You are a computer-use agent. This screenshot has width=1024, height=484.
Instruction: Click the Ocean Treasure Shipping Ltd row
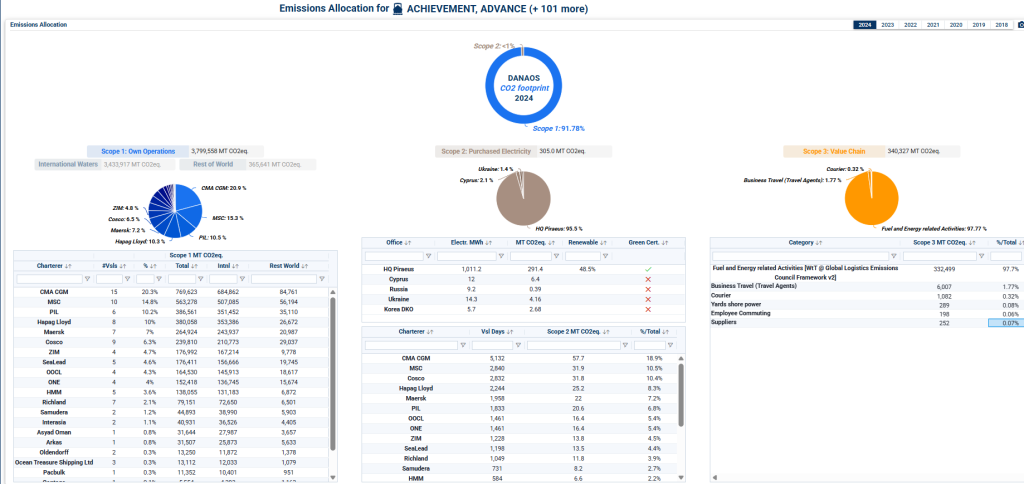[x=170, y=462]
